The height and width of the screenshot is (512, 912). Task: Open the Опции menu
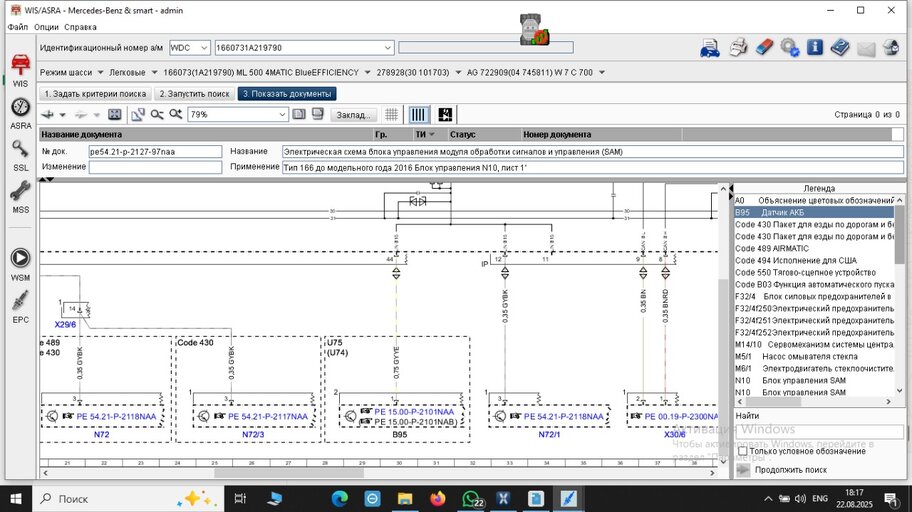(46, 27)
